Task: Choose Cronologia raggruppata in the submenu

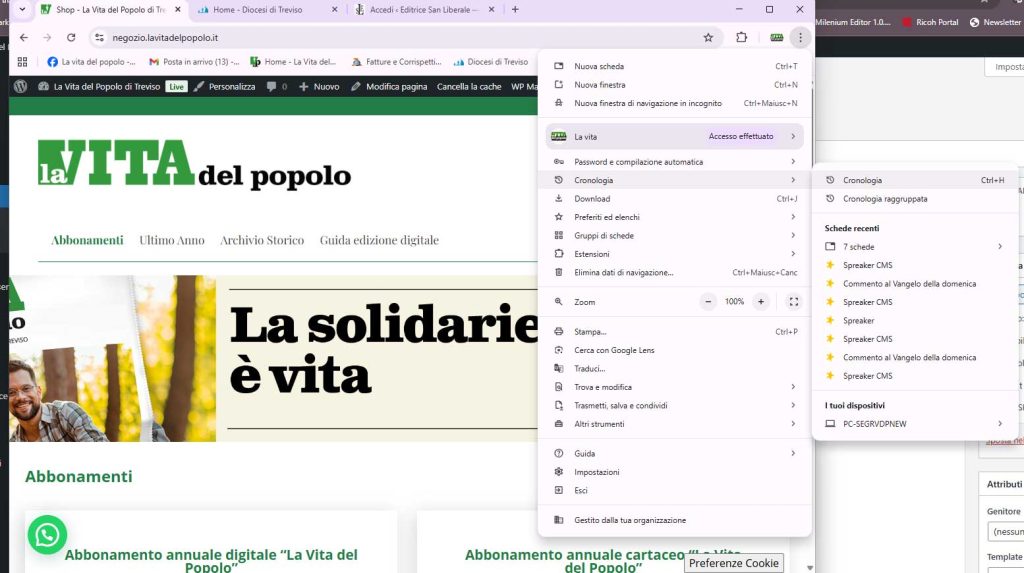Action: point(885,199)
